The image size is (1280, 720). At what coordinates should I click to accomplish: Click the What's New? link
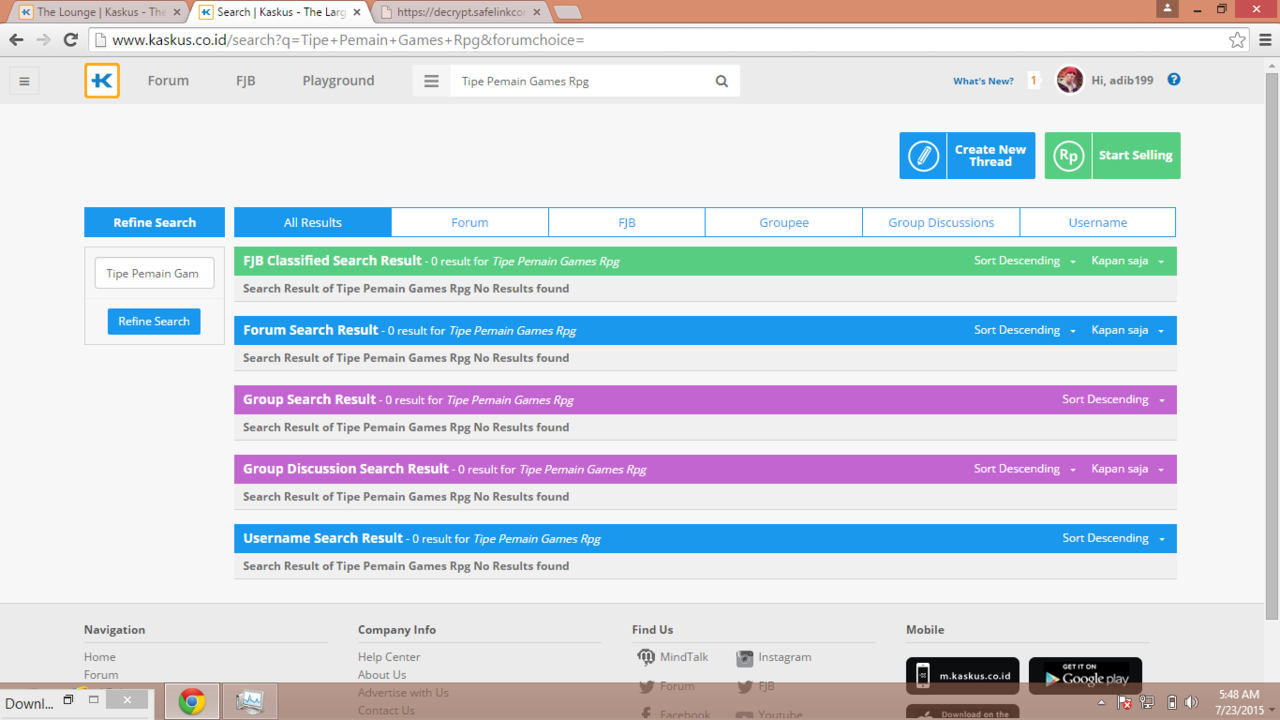pyautogui.click(x=983, y=81)
